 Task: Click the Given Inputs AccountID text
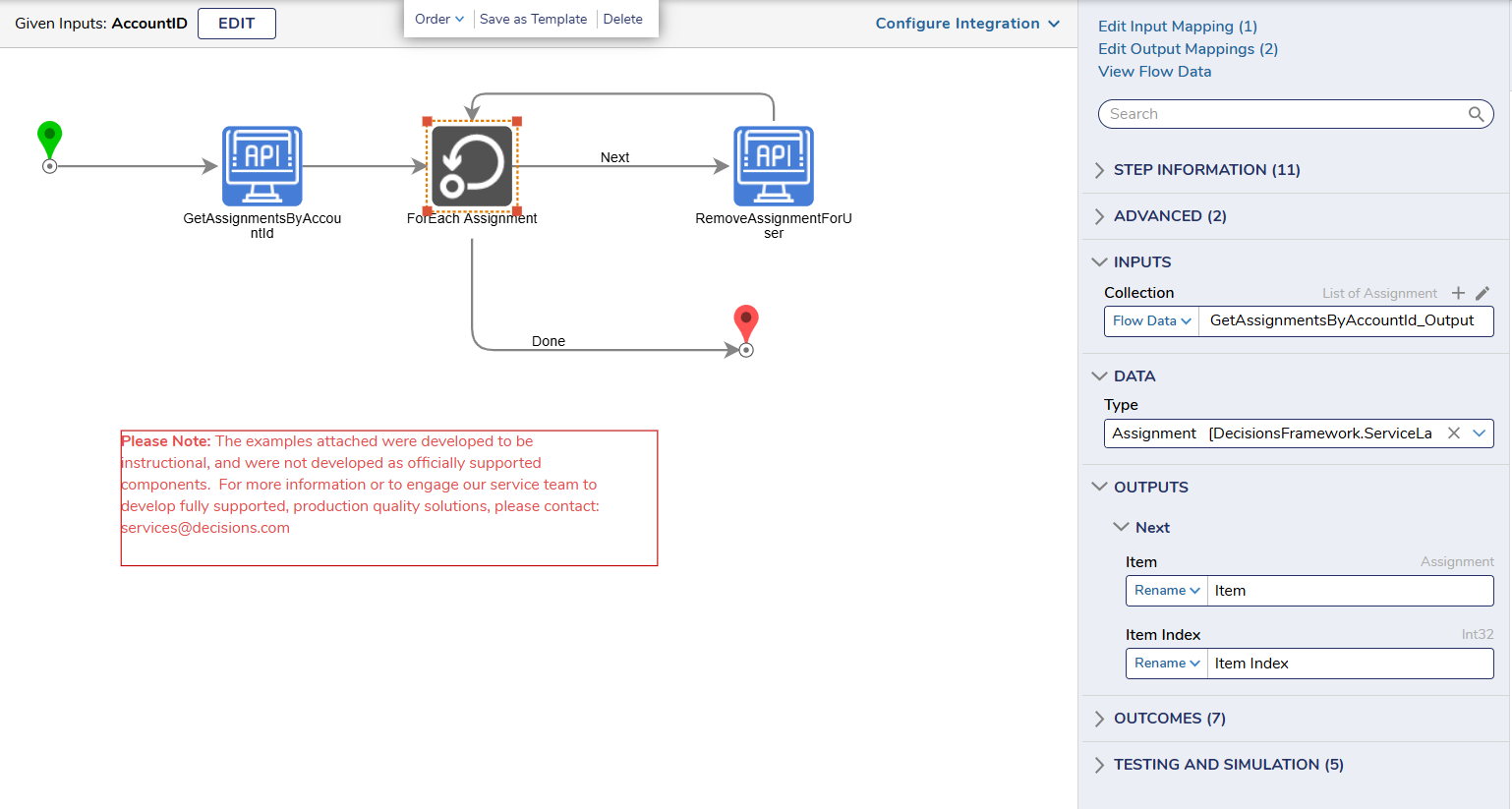pyautogui.click(x=101, y=24)
